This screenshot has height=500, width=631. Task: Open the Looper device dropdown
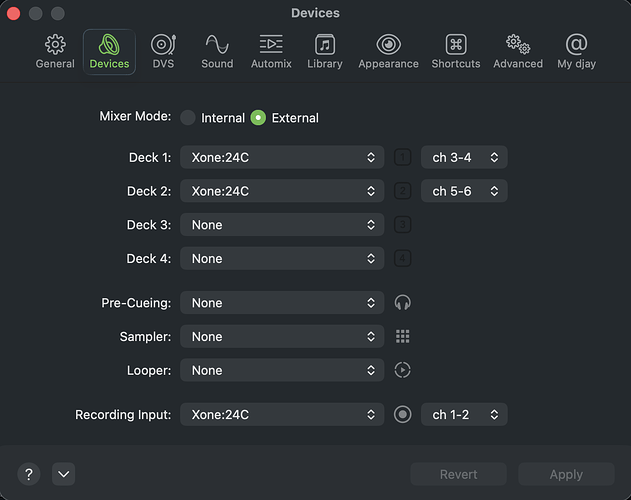point(282,370)
